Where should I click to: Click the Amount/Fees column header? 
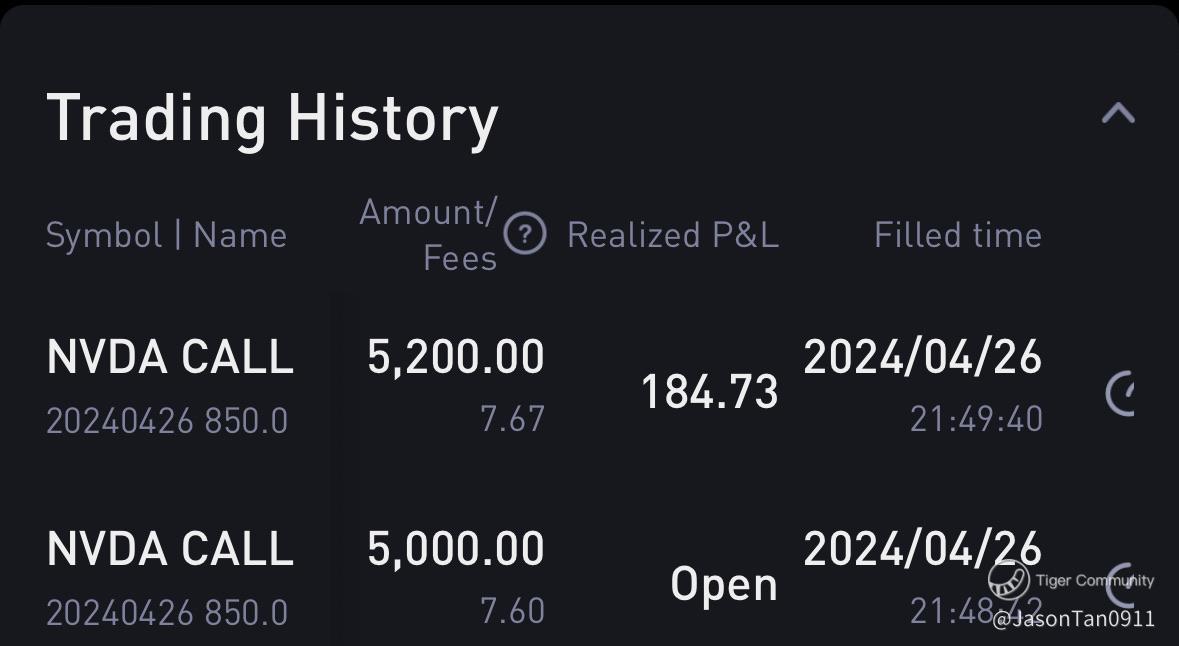pos(428,235)
